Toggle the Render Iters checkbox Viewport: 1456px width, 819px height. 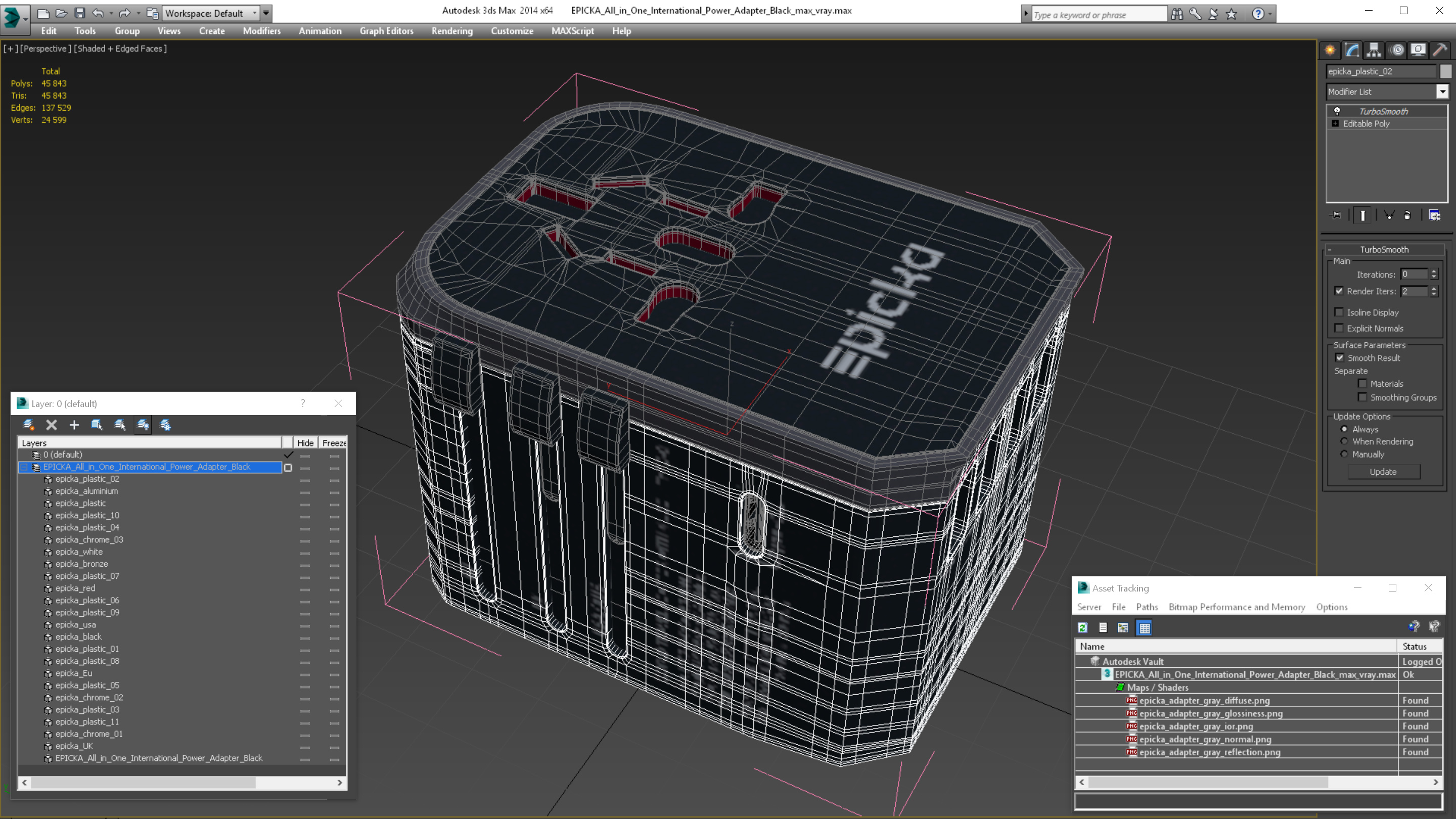1339,291
